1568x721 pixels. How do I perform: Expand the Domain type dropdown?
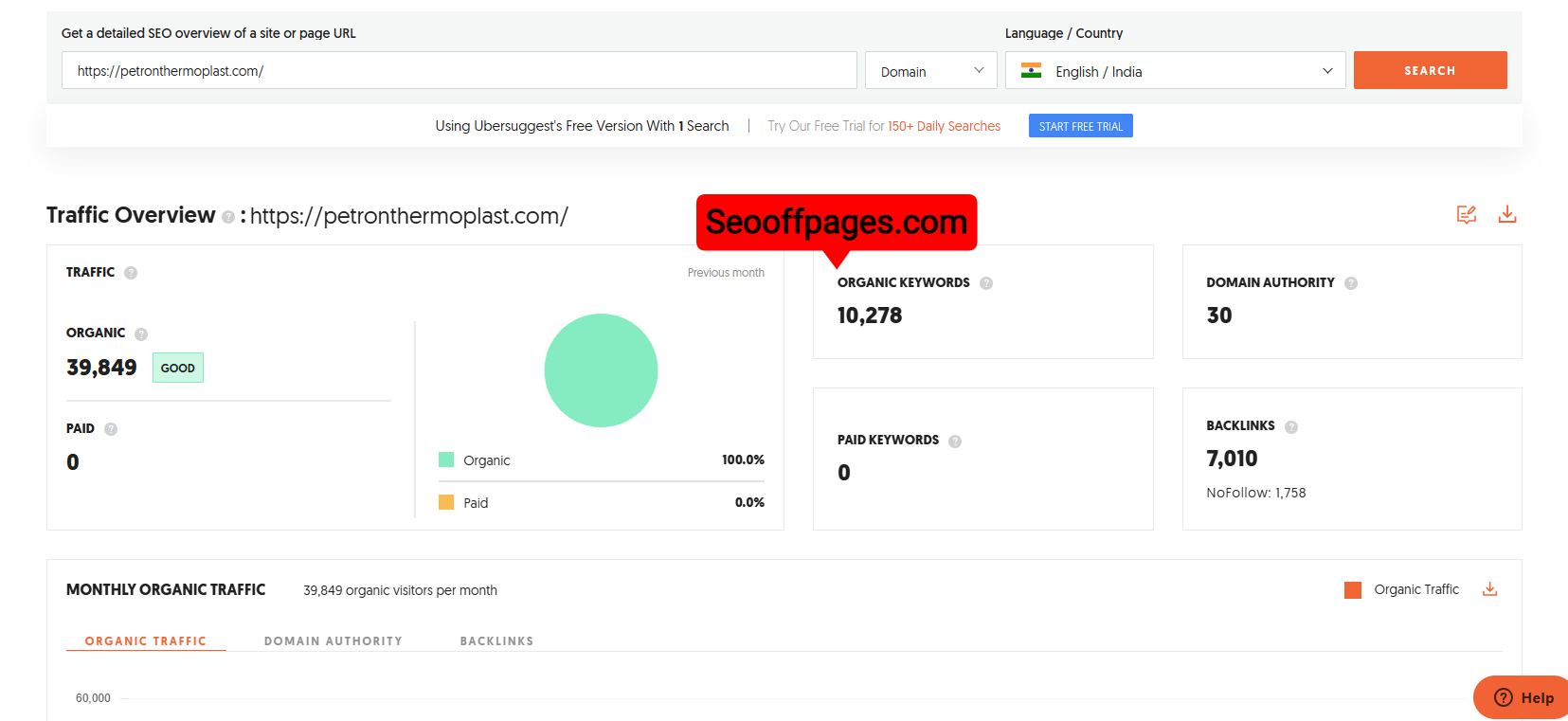coord(930,71)
